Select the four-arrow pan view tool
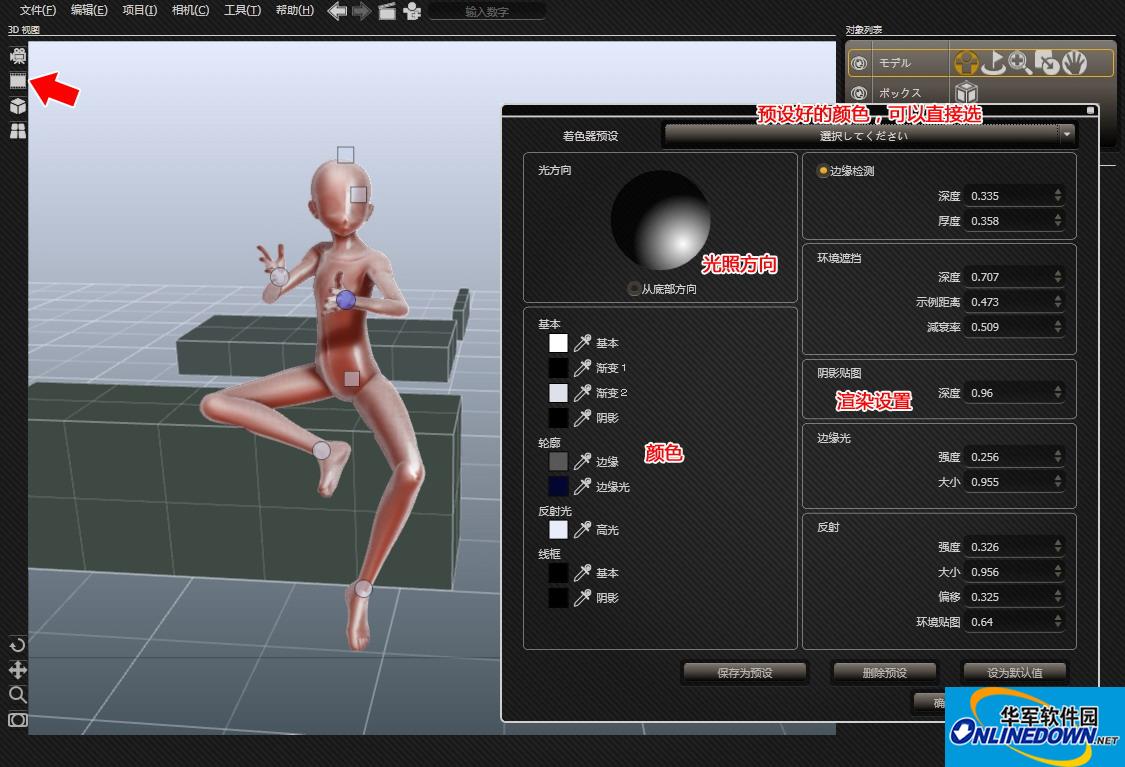 pyautogui.click(x=17, y=670)
